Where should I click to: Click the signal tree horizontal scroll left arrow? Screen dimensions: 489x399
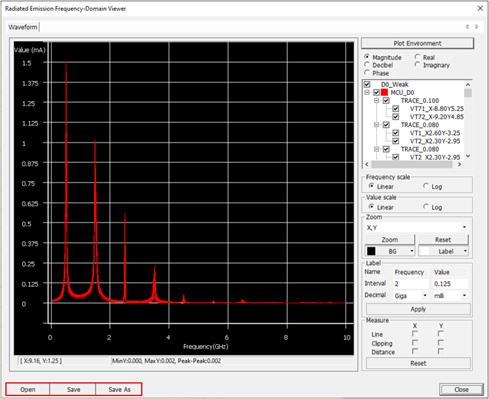point(367,164)
